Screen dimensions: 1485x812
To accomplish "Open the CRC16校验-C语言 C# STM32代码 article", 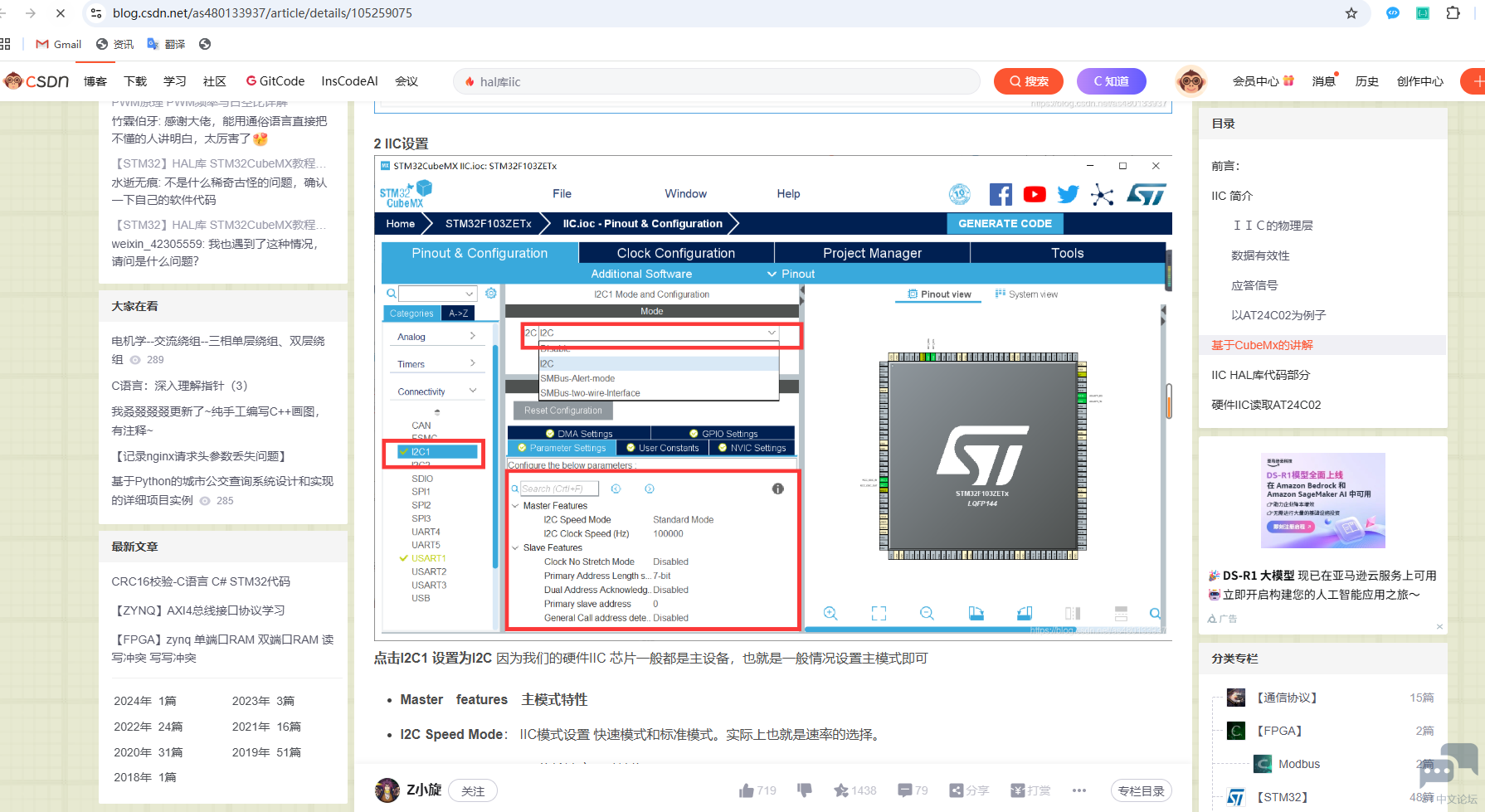I will (201, 581).
